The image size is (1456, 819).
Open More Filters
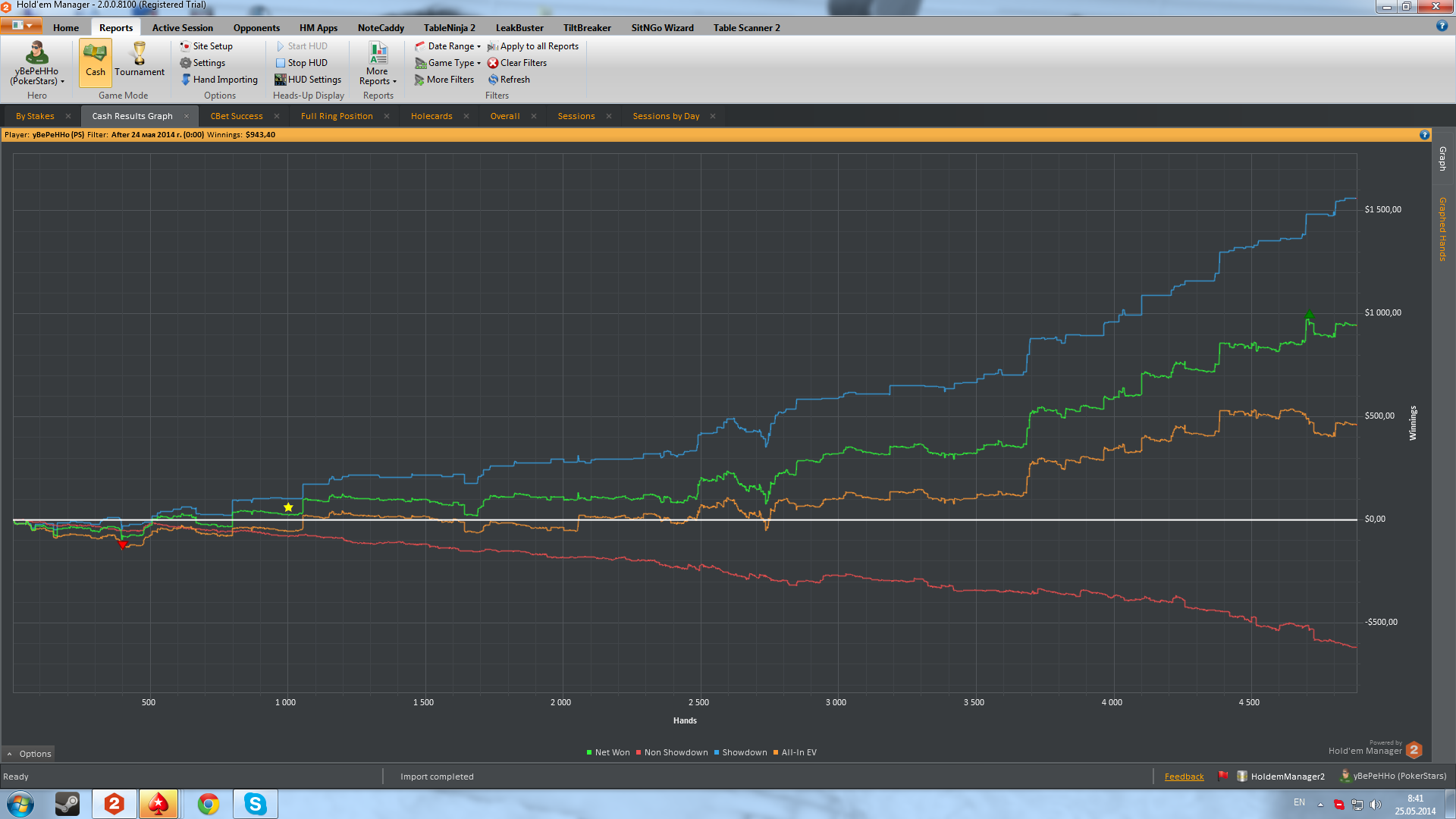point(444,80)
